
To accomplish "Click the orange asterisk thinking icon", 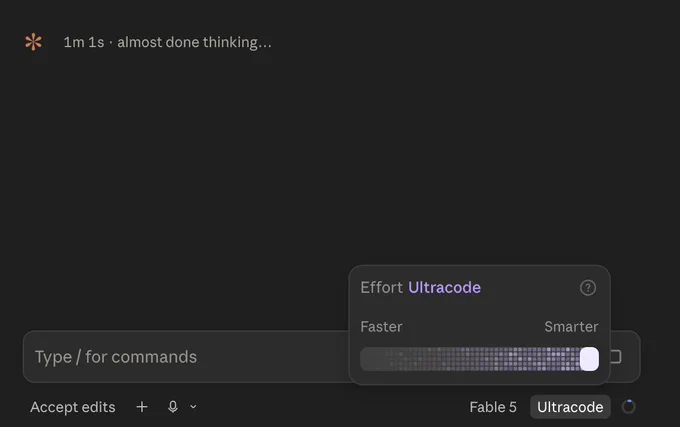I will pos(33,42).
